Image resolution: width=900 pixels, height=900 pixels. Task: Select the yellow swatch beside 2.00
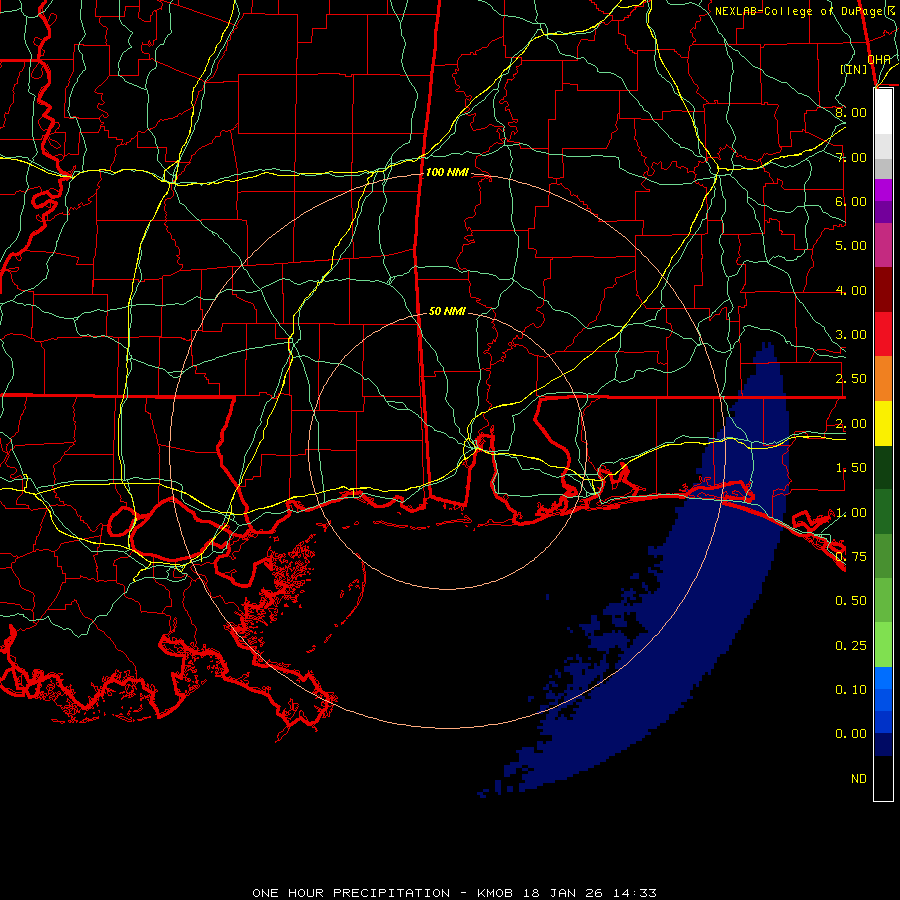coord(883,423)
